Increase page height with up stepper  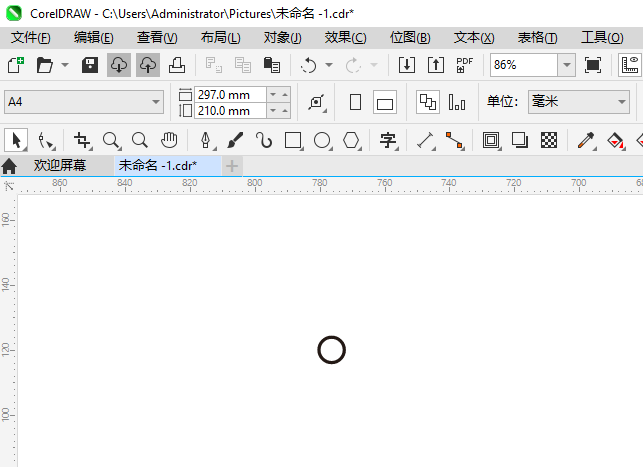click(x=285, y=111)
